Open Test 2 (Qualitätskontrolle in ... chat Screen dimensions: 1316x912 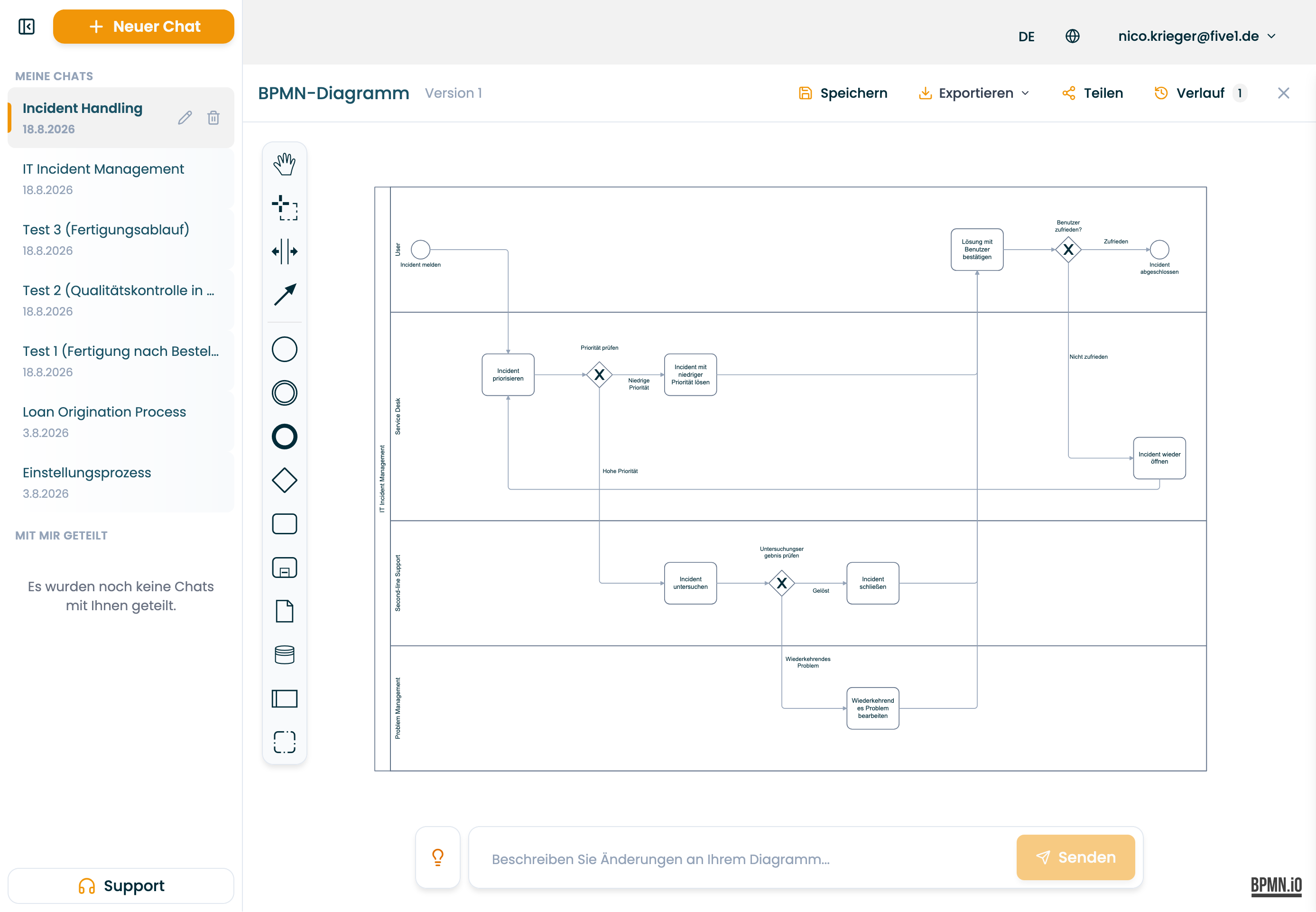click(x=121, y=300)
